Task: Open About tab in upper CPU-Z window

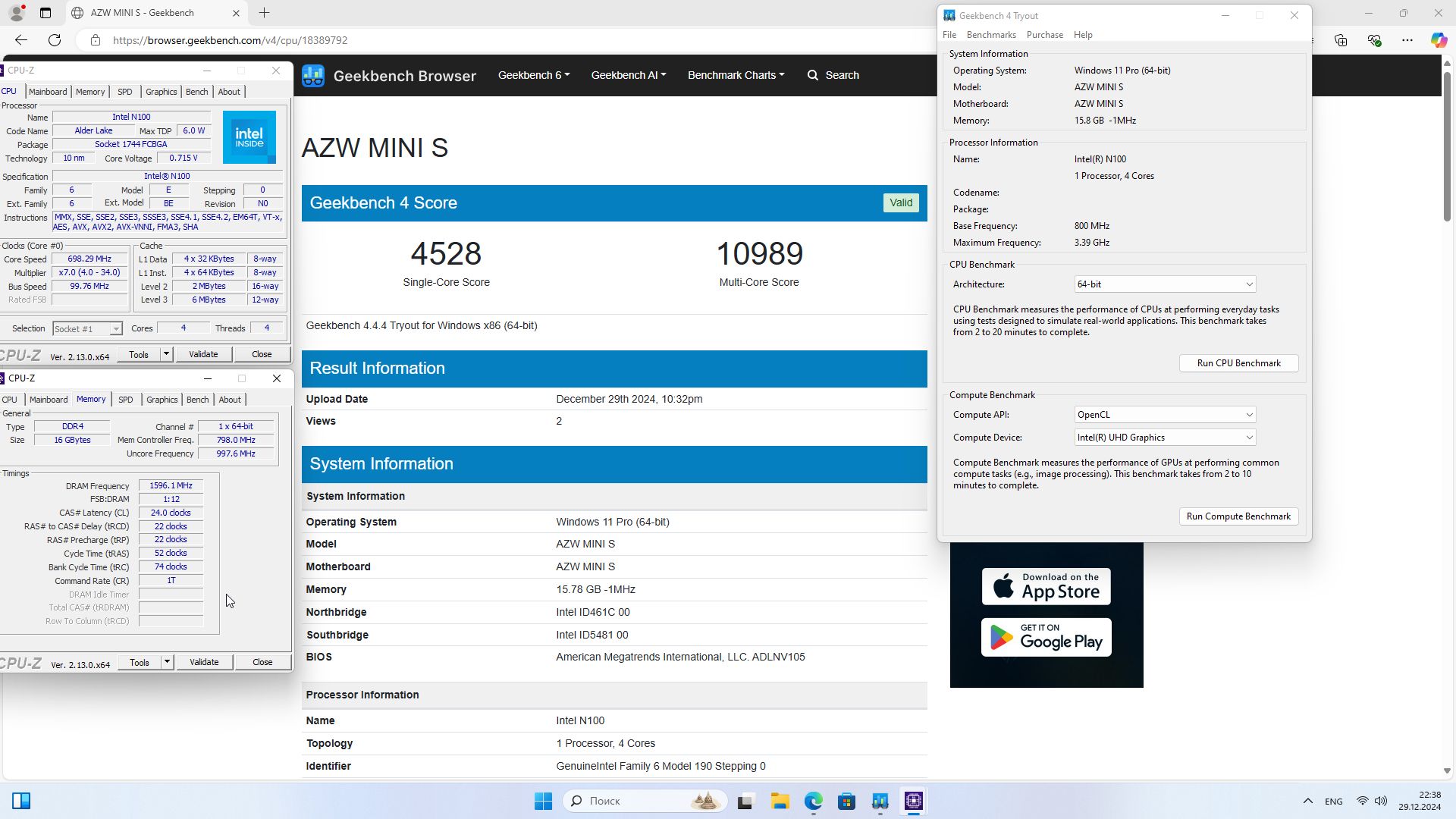Action: [229, 92]
